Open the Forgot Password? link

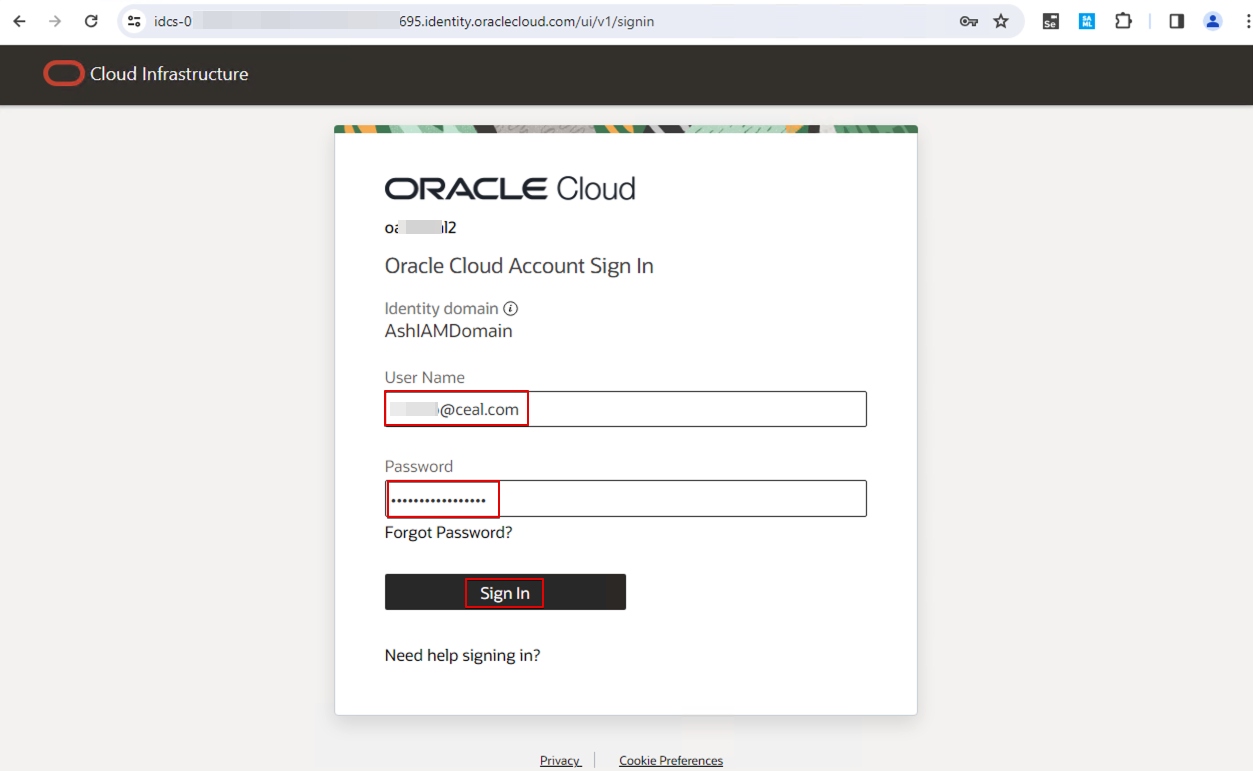(x=448, y=533)
